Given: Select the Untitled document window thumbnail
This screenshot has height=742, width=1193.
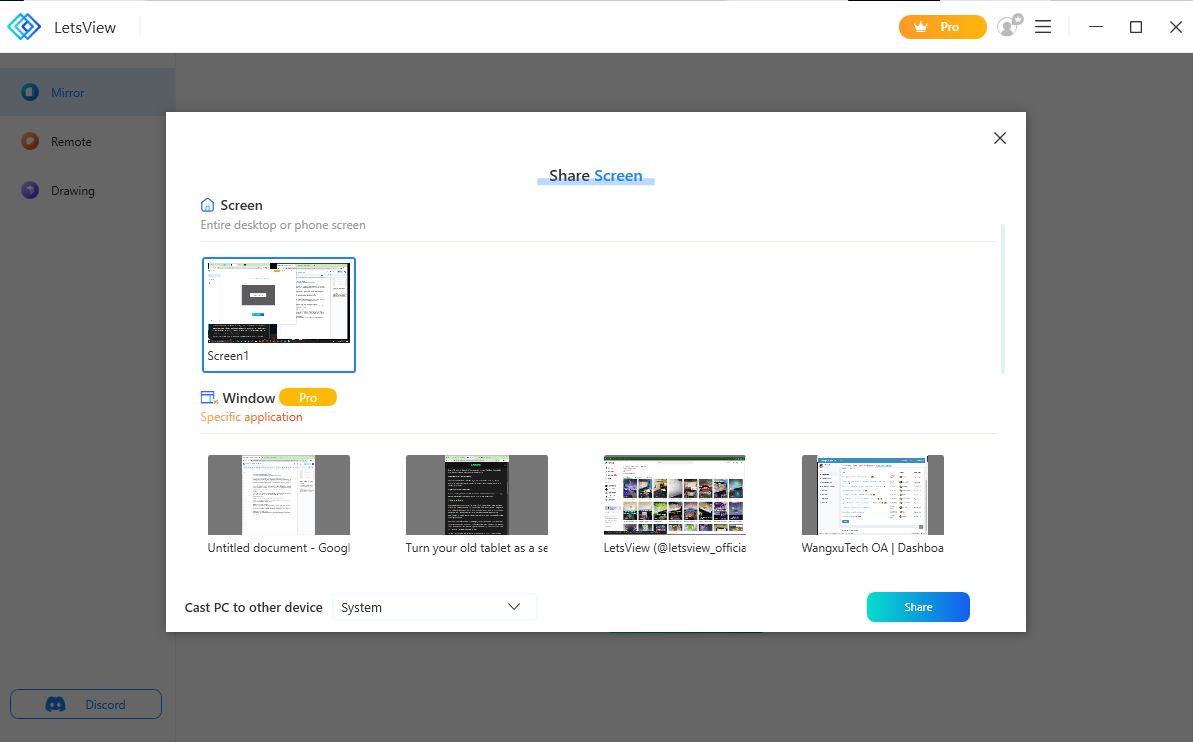Looking at the screenshot, I should 279,495.
